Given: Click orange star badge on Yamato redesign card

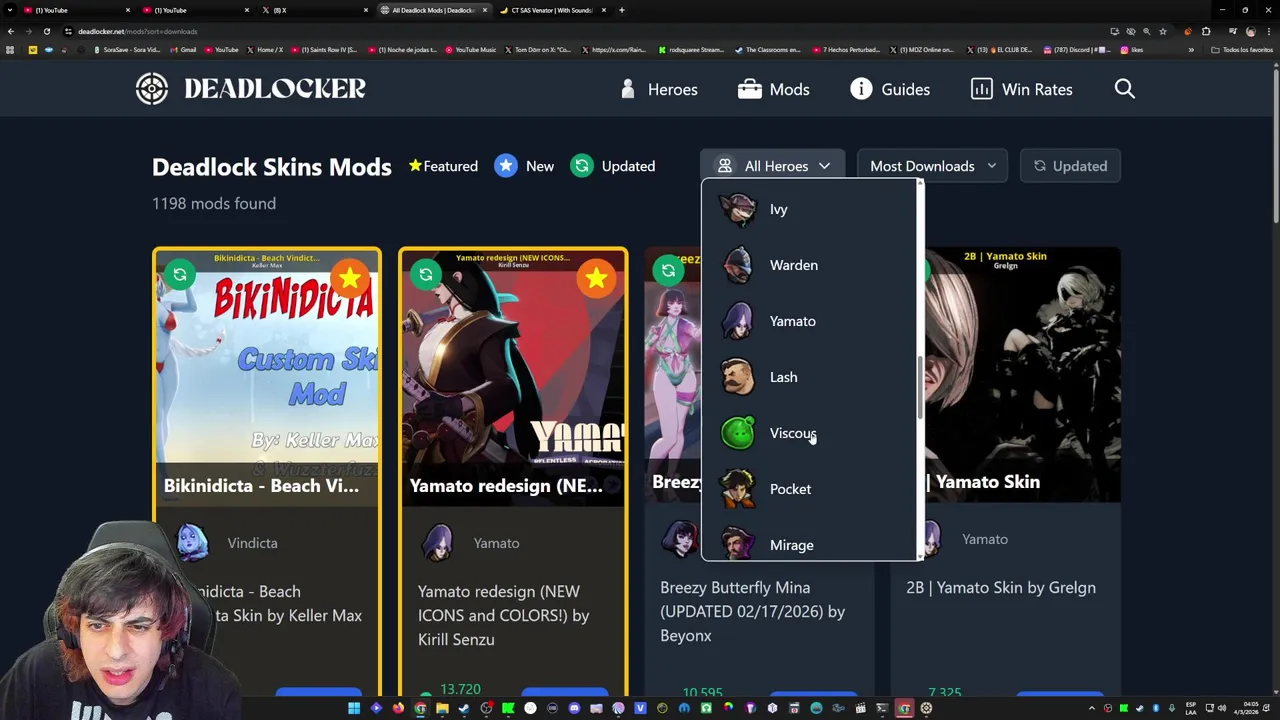Looking at the screenshot, I should [596, 278].
